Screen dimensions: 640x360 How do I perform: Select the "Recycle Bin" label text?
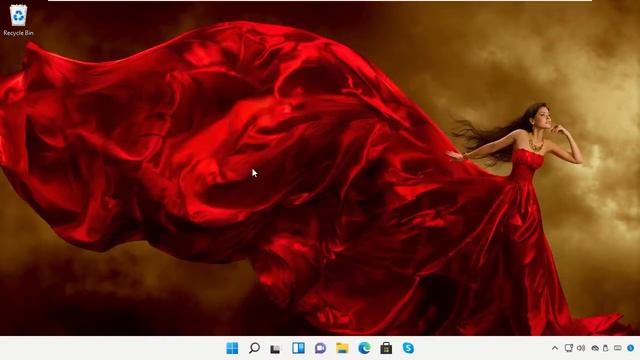(18, 33)
